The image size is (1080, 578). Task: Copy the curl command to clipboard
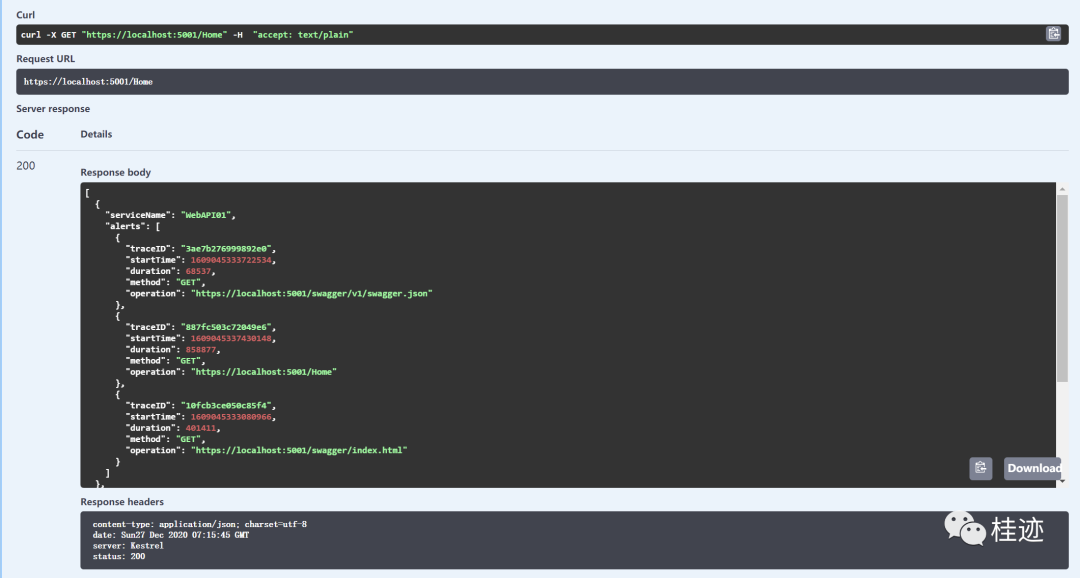coord(1053,34)
